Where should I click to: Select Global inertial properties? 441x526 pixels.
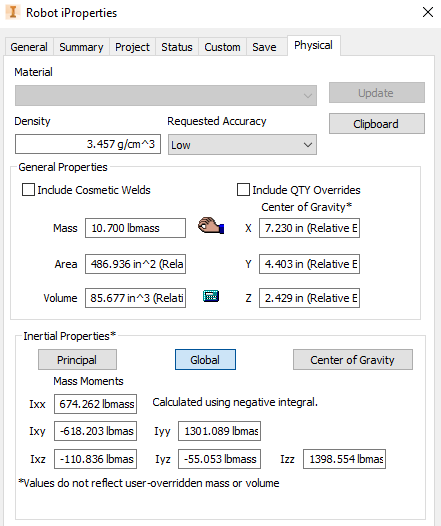pos(205,360)
